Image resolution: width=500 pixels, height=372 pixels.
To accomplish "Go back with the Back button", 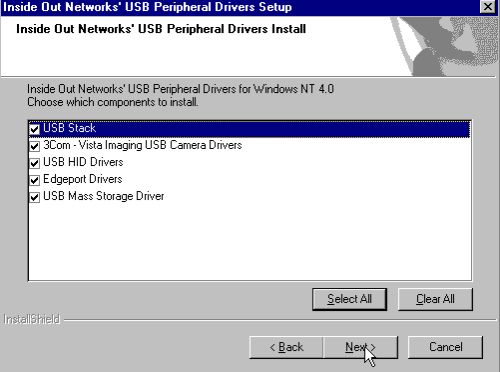I will click(286, 347).
